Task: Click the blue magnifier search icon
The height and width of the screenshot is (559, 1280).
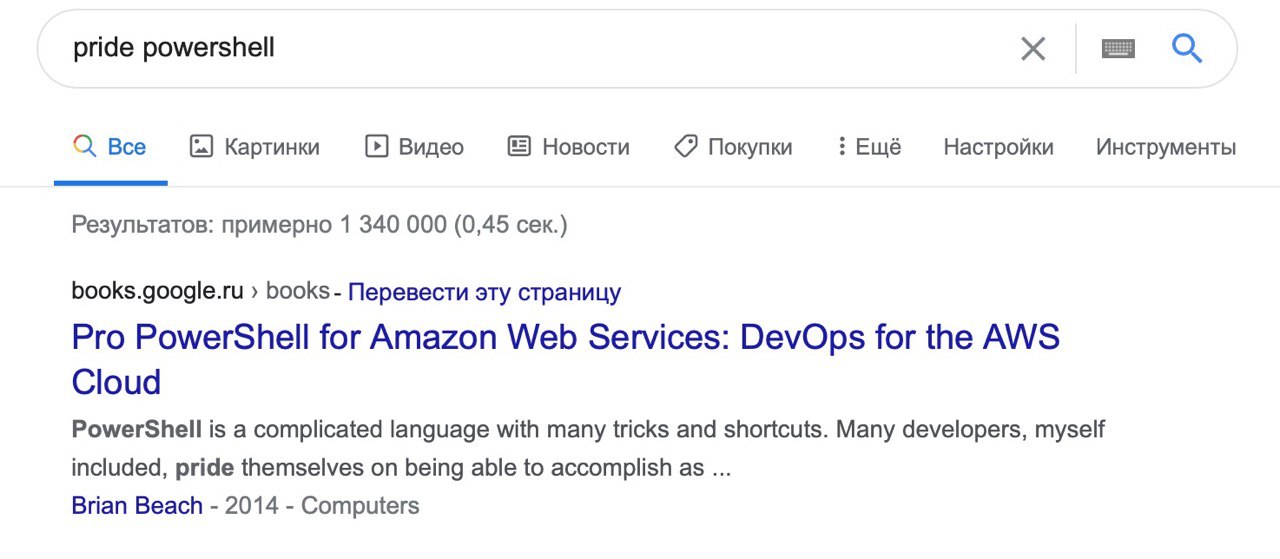Action: (1187, 47)
